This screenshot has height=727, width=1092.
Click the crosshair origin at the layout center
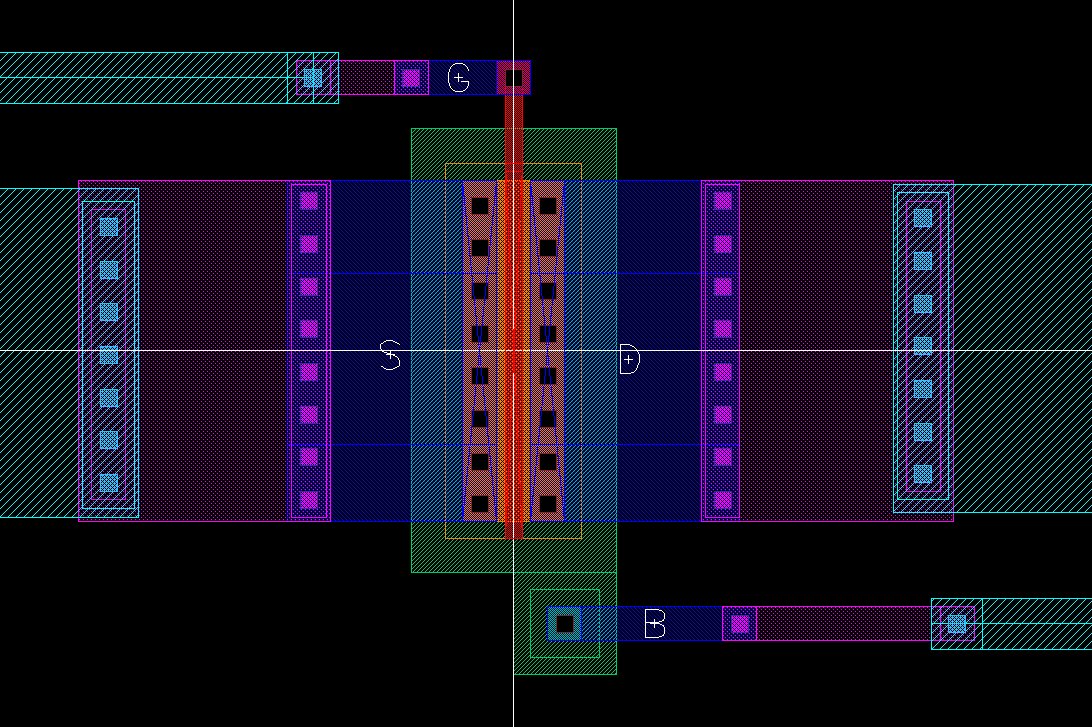pyautogui.click(x=513, y=351)
